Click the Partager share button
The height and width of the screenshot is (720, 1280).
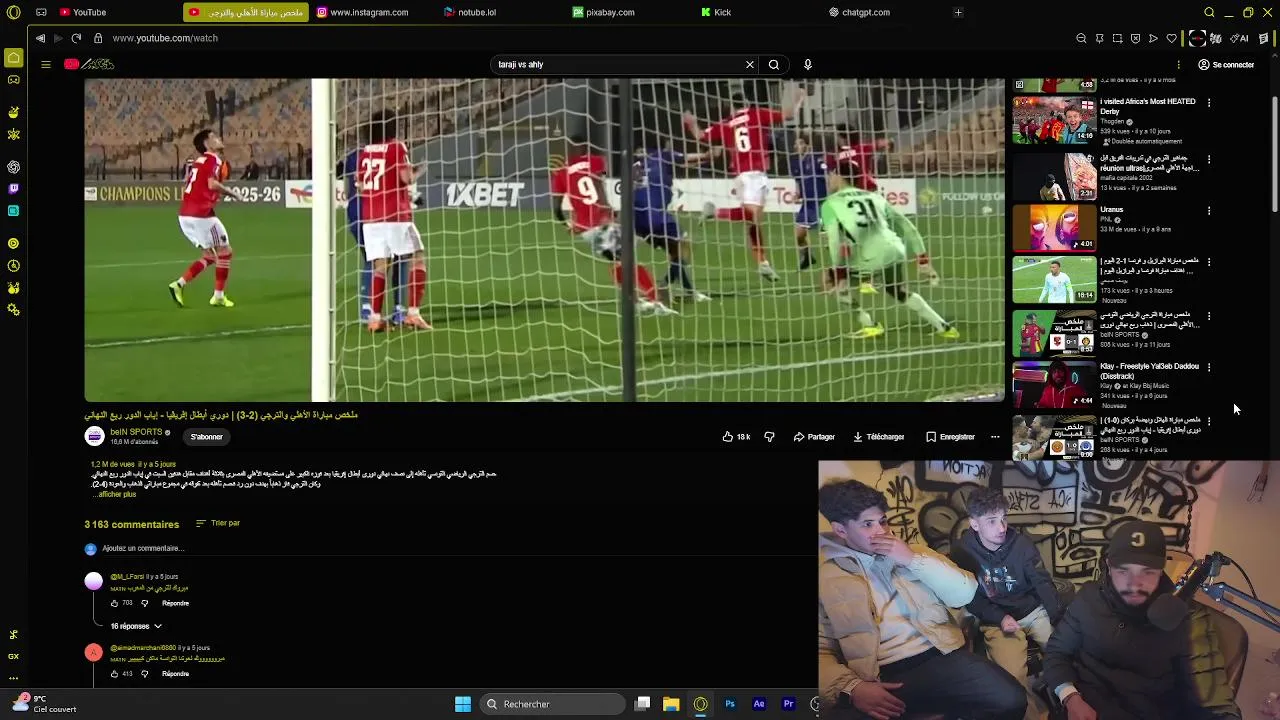(x=814, y=437)
